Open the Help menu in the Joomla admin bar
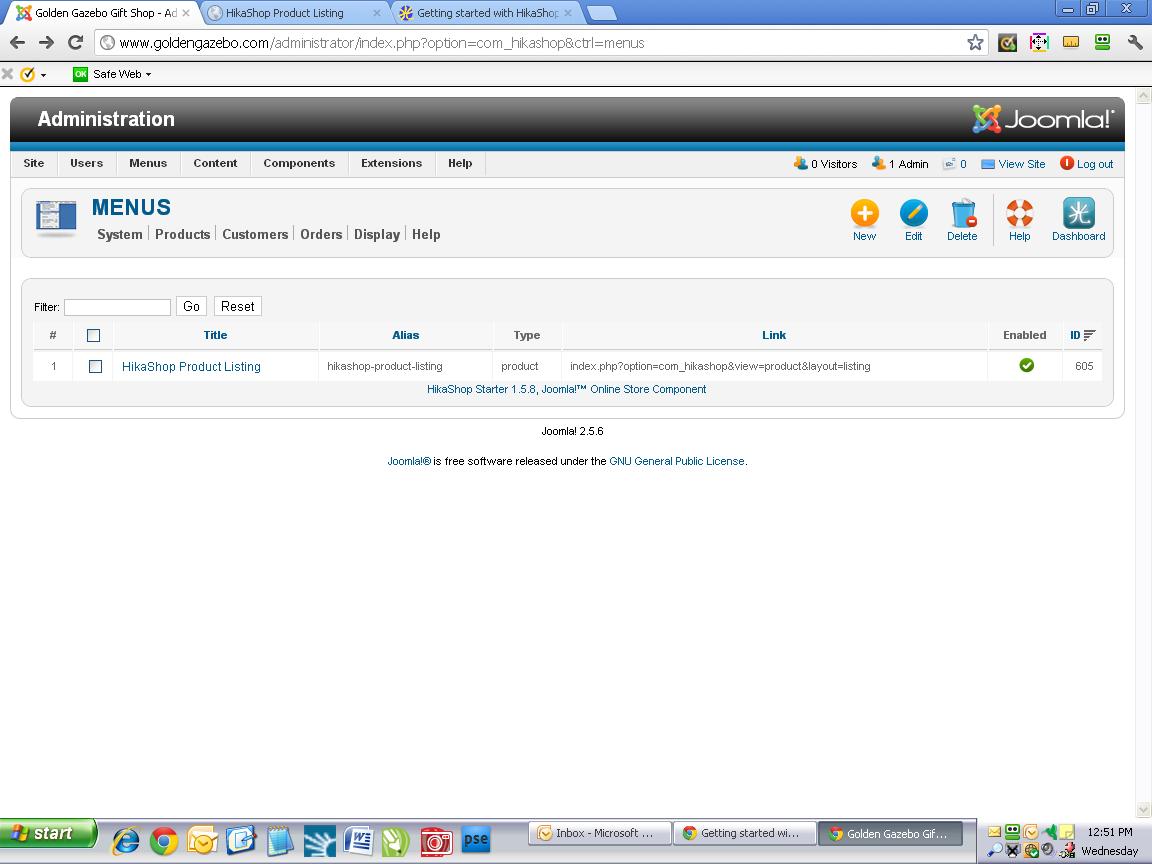Screen dimensions: 1152x864 click(460, 163)
